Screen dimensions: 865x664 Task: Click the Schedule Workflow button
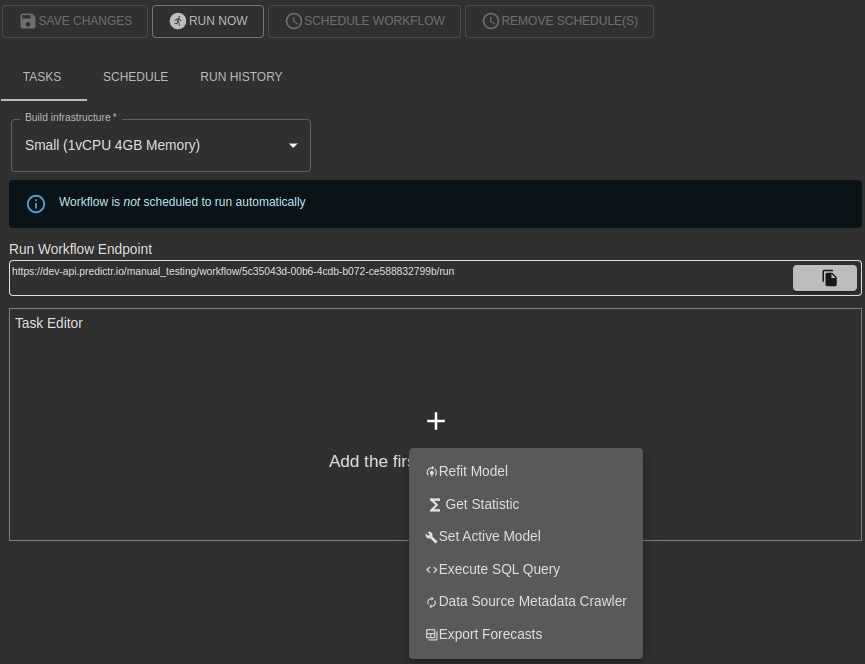[364, 22]
